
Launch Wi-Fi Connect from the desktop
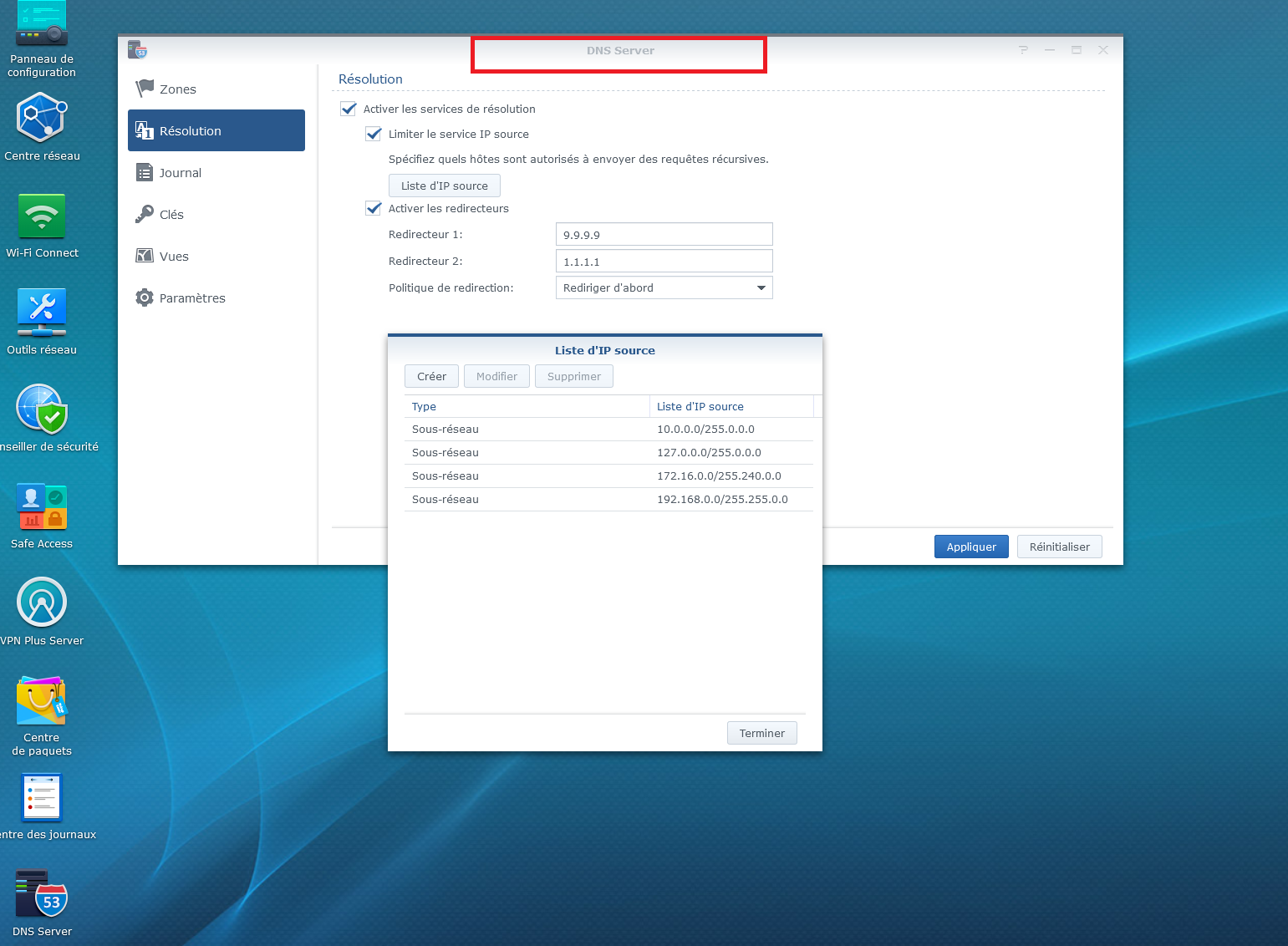click(x=42, y=217)
